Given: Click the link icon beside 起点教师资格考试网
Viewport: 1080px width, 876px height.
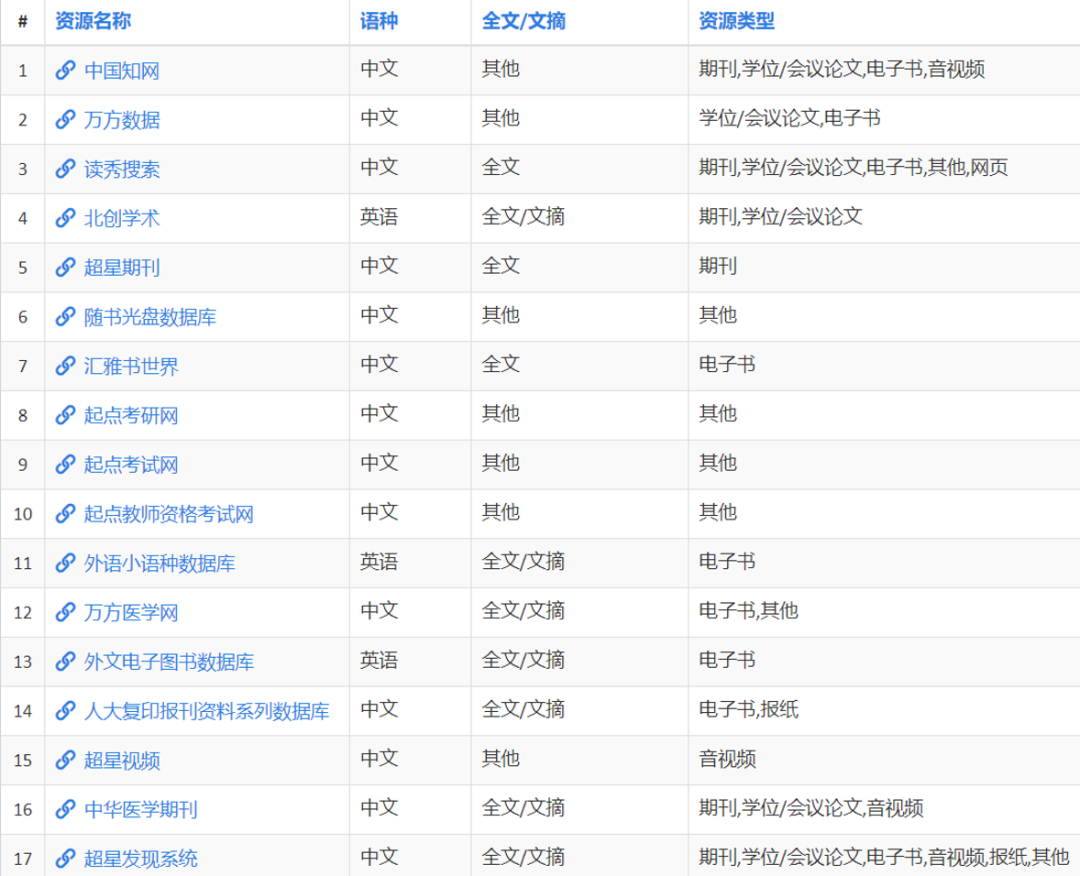Looking at the screenshot, I should pyautogui.click(x=65, y=514).
